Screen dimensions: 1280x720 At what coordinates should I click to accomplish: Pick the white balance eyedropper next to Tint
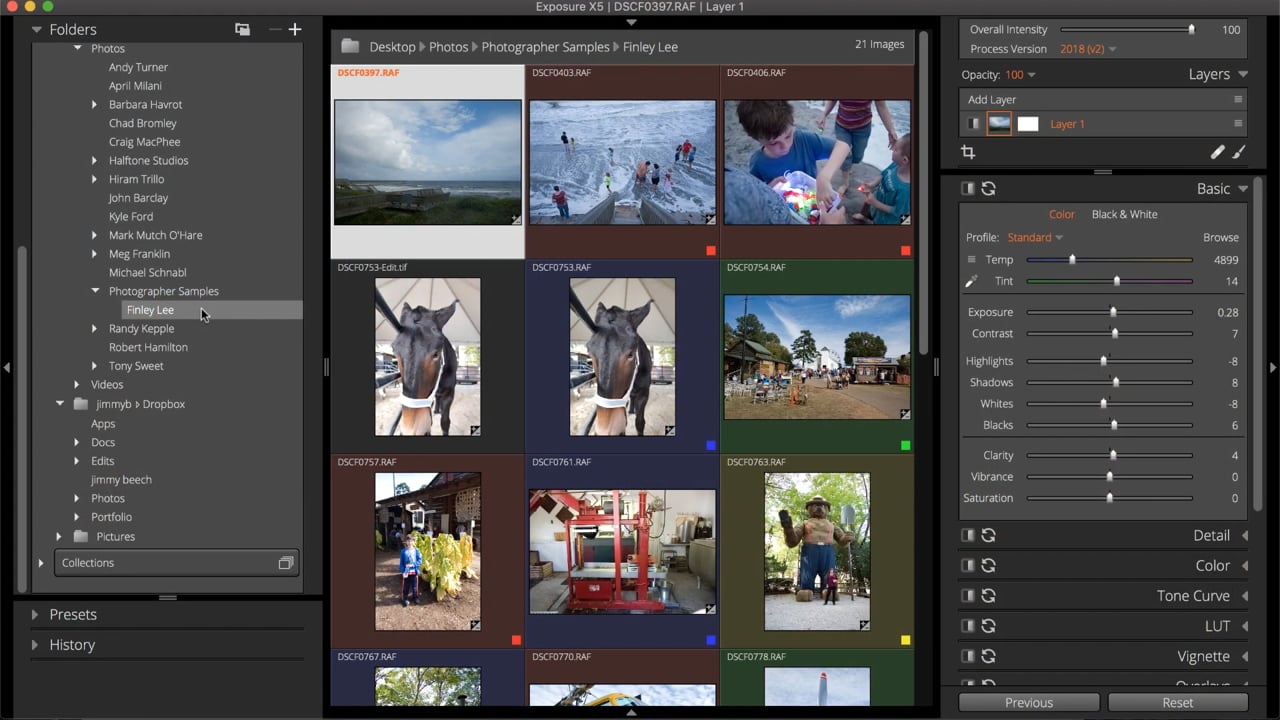(x=971, y=282)
